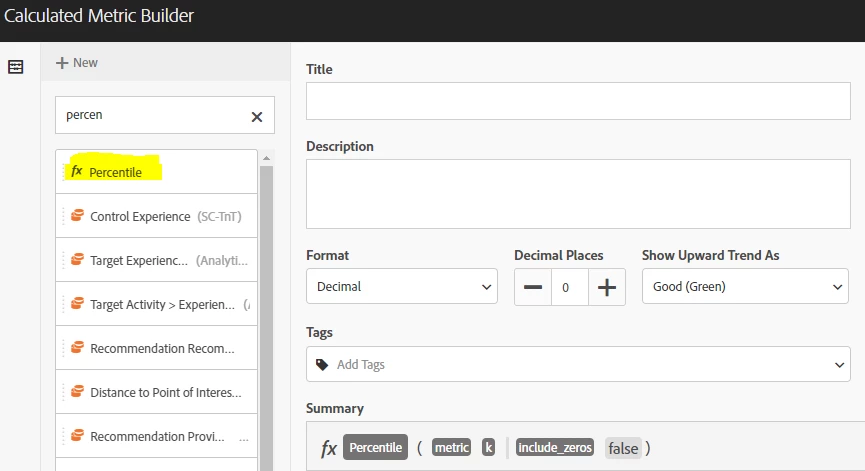Select Target Experienc... (Analyti... item
865x471 pixels.
[156, 260]
